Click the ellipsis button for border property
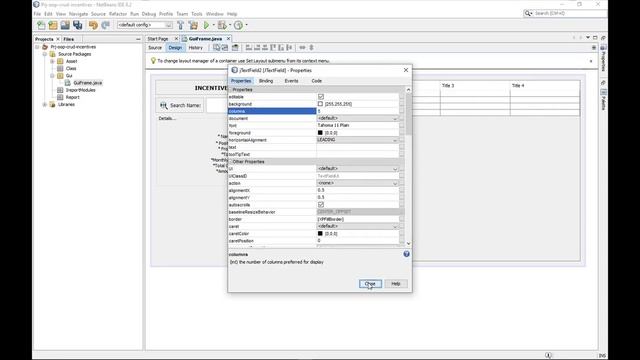 pyautogui.click(x=402, y=219)
